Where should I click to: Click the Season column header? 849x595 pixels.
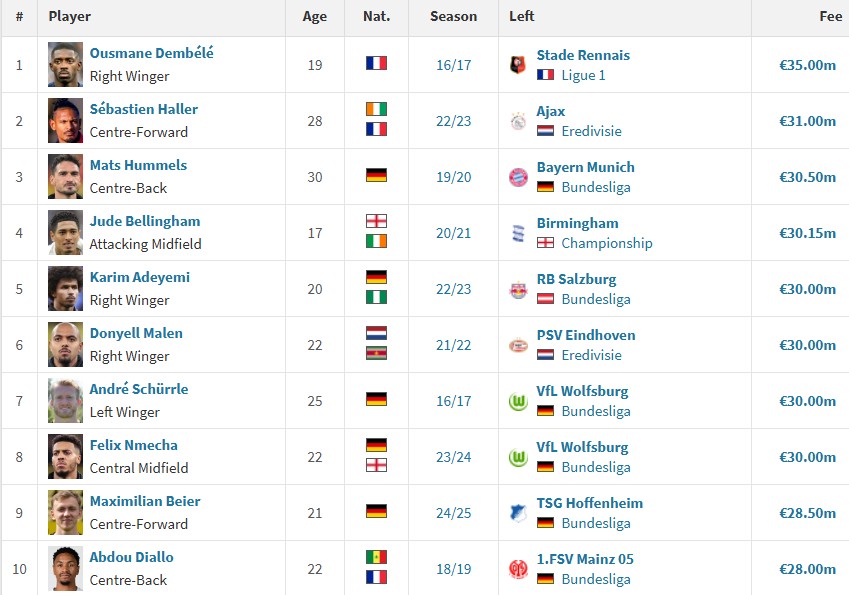[453, 17]
